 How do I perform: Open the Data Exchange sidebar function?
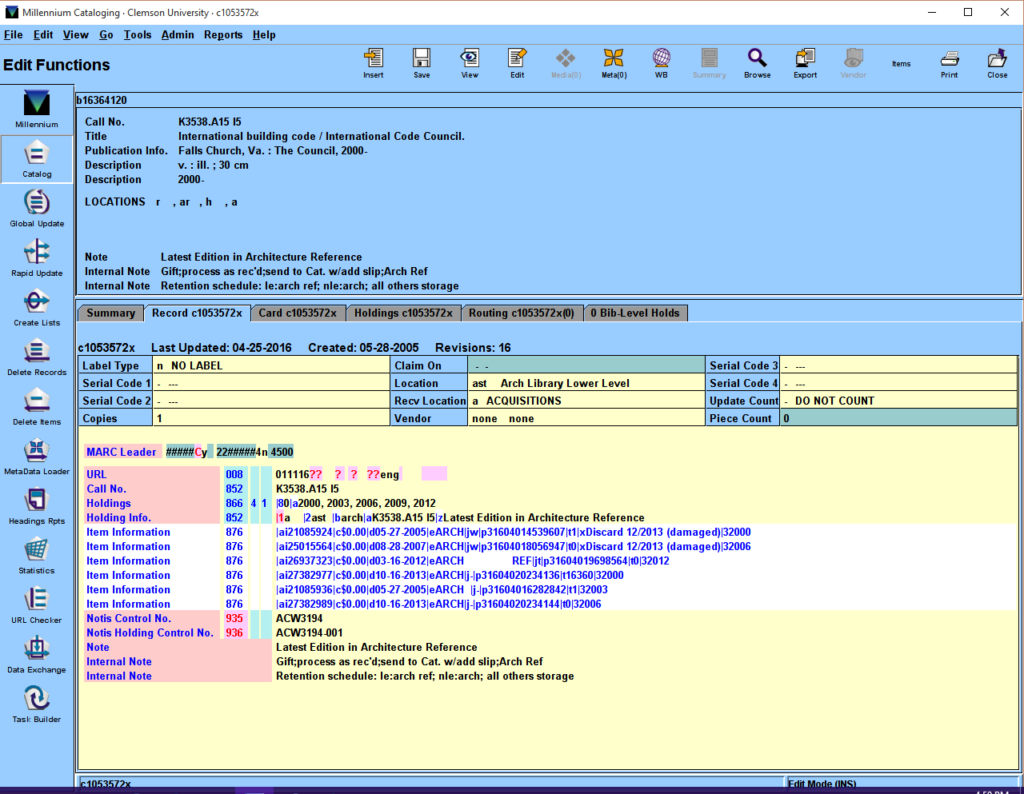tap(37, 653)
